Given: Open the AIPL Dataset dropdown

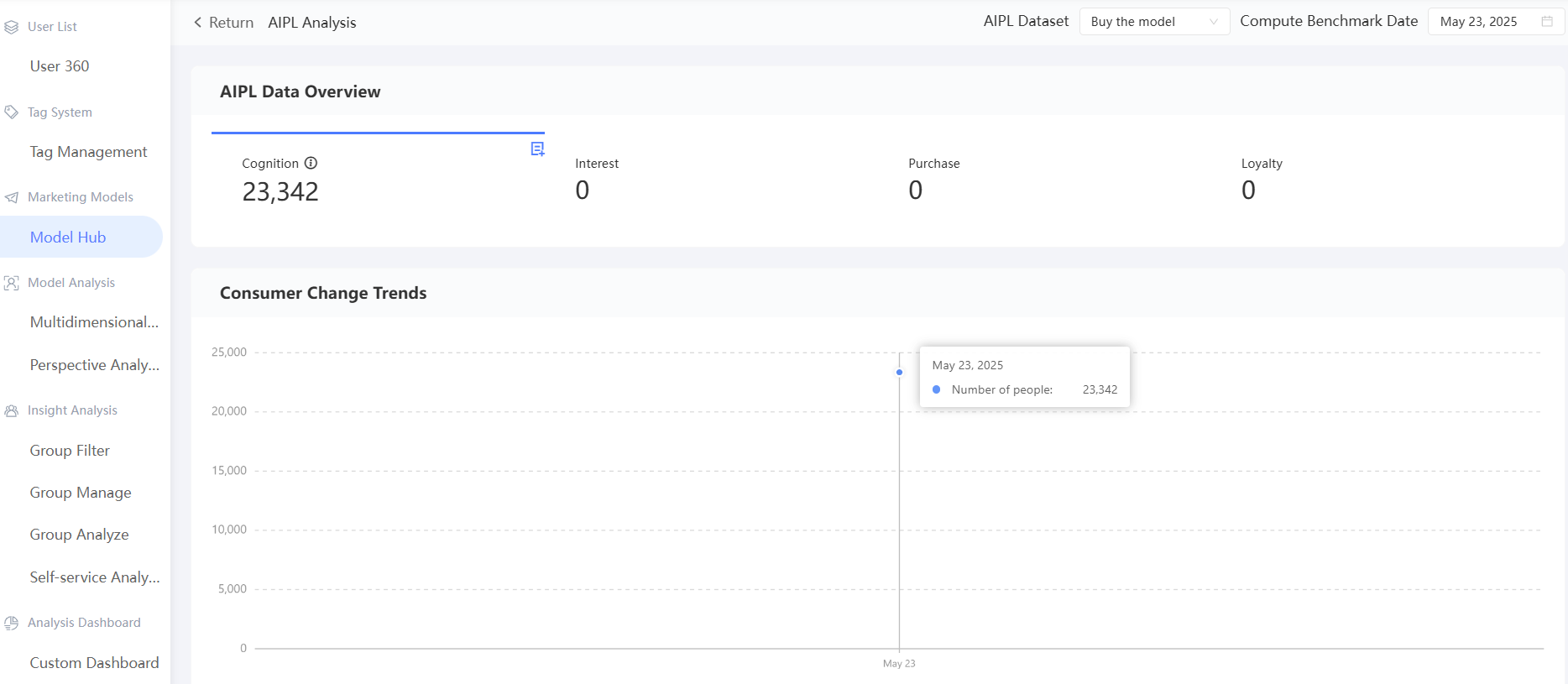Looking at the screenshot, I should point(1153,22).
